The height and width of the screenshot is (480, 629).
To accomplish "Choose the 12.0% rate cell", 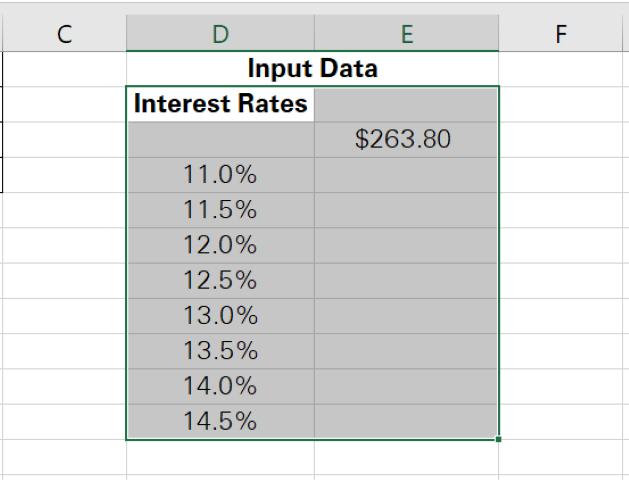I will pyautogui.click(x=220, y=245).
